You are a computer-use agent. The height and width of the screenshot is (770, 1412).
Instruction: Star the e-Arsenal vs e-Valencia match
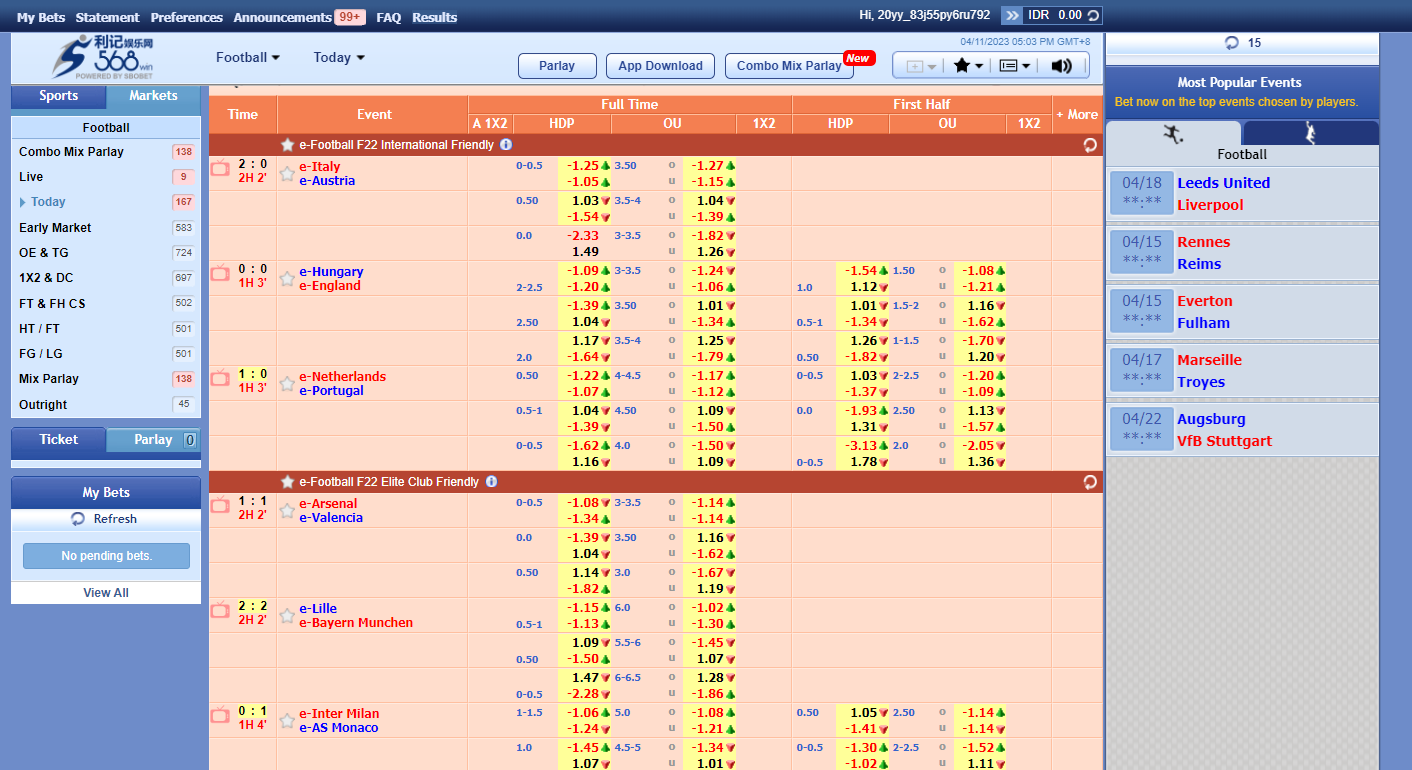point(288,511)
